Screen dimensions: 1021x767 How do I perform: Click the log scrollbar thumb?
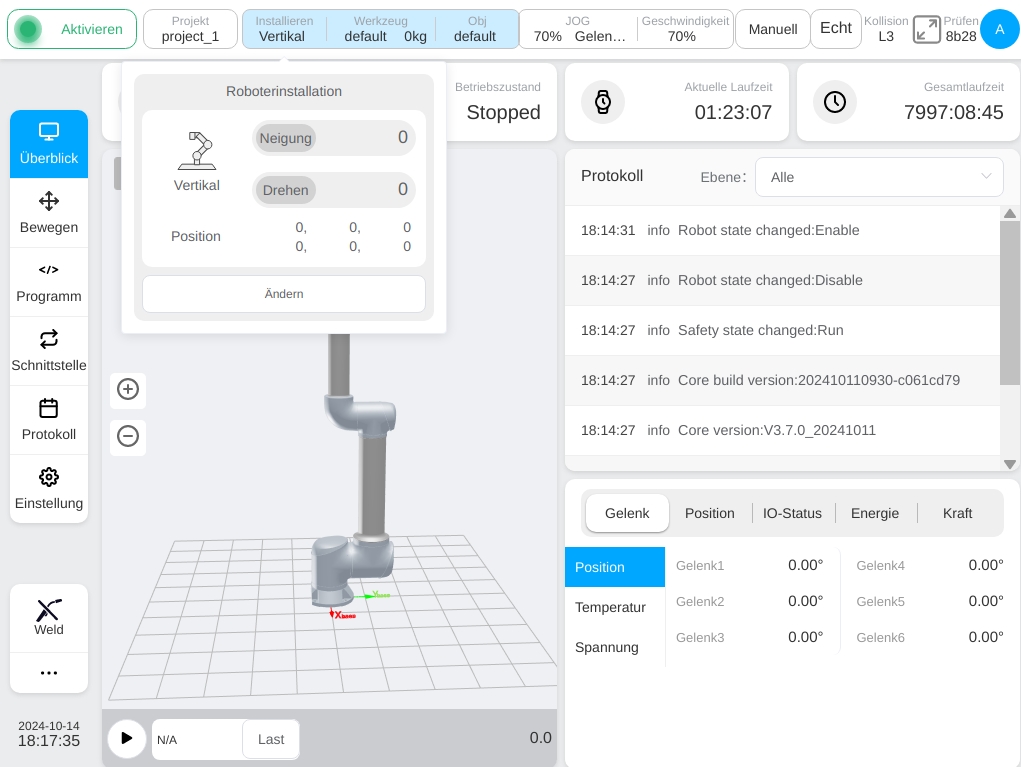(1010, 303)
